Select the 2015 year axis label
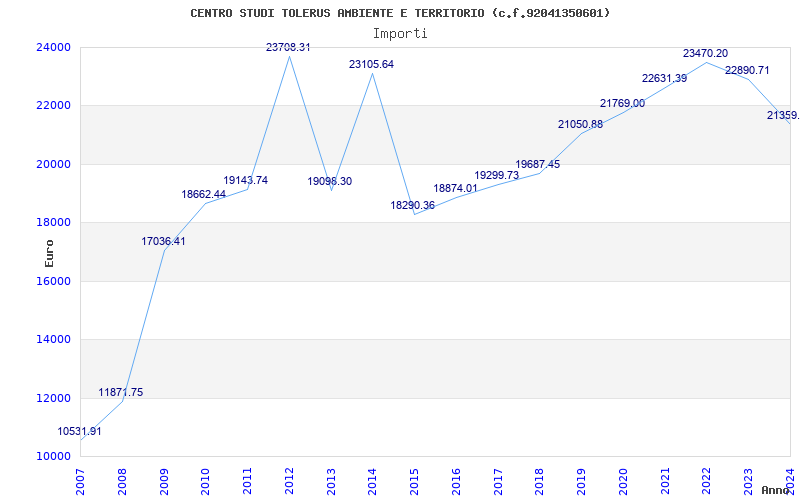Screen dimensions: 800x500 [414, 482]
